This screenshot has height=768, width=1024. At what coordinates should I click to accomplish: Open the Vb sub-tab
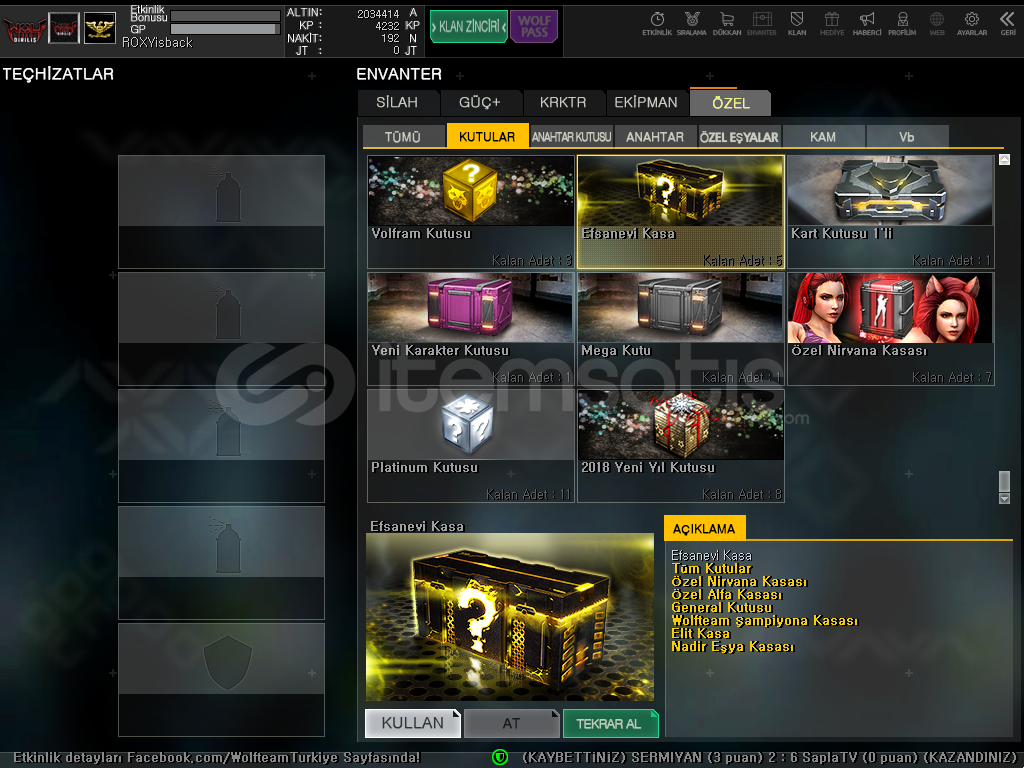[x=907, y=136]
